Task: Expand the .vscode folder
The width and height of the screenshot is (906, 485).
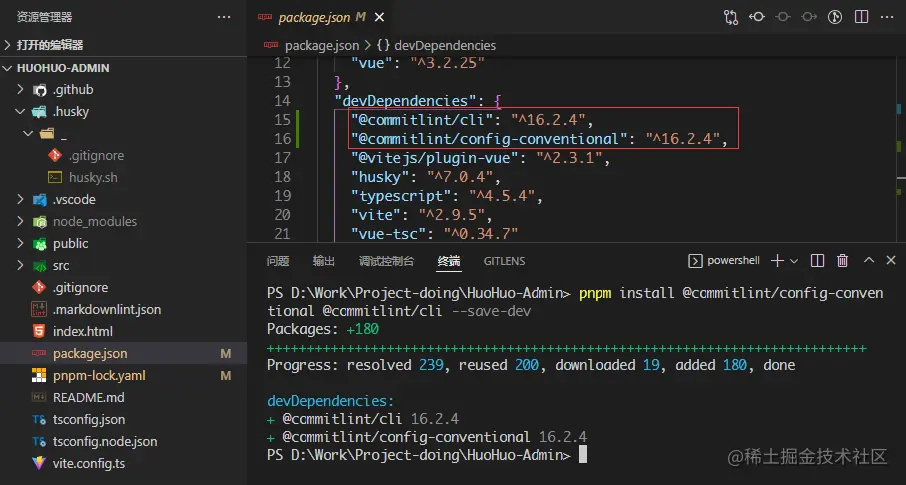Action: tap(74, 199)
